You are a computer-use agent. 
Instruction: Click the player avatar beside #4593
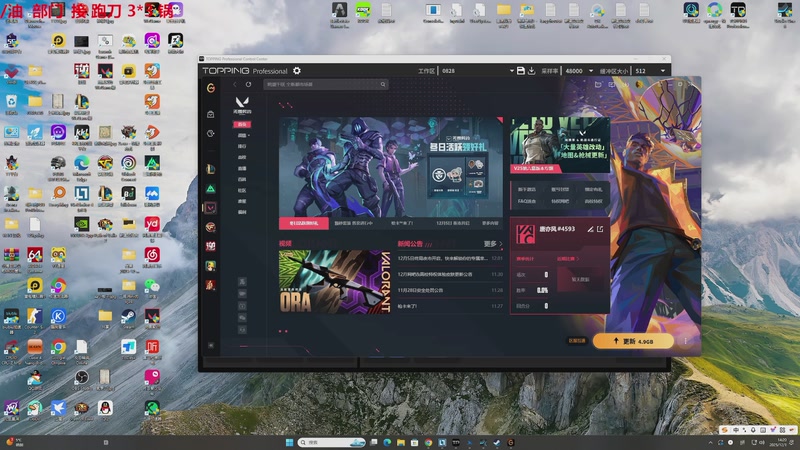[x=526, y=235]
